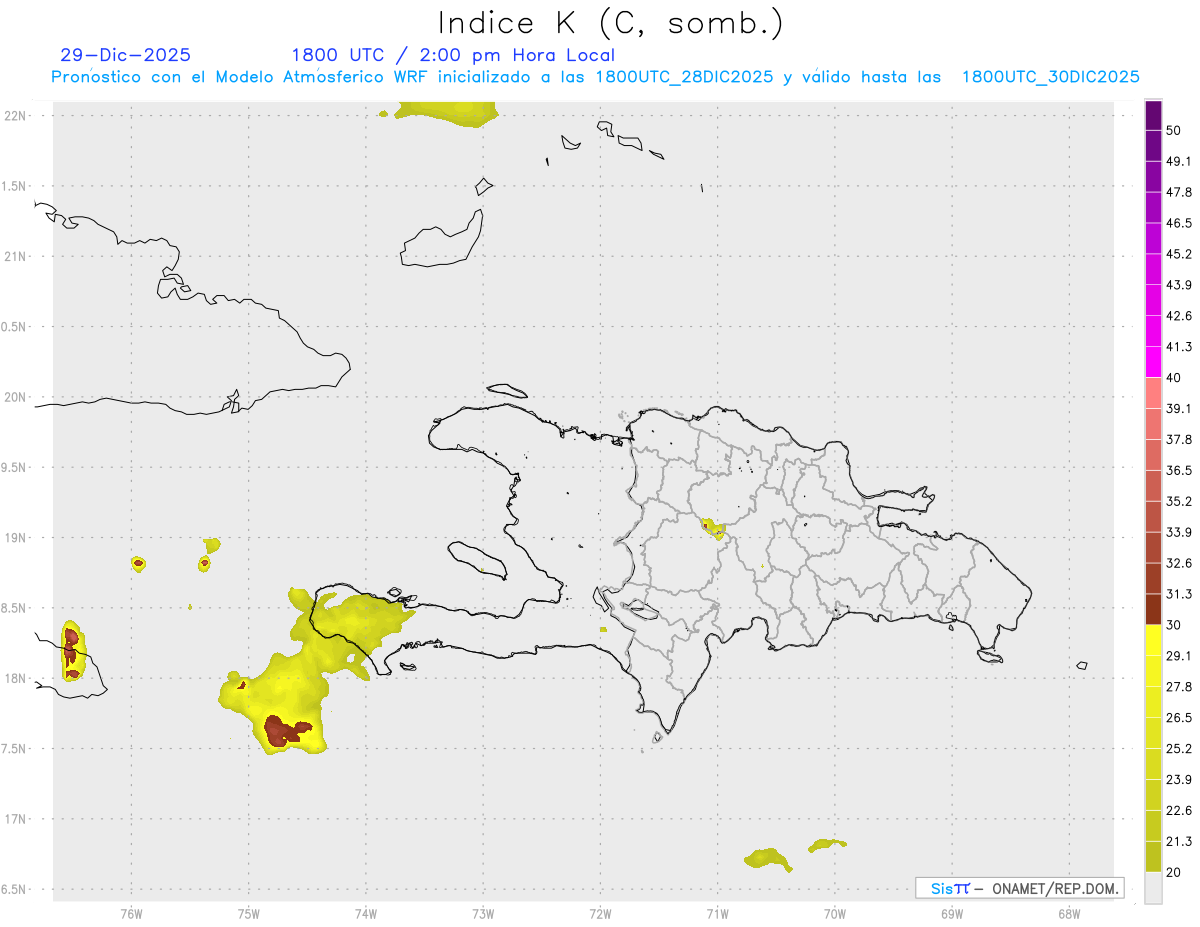Click the longitude label '71W'

[717, 914]
